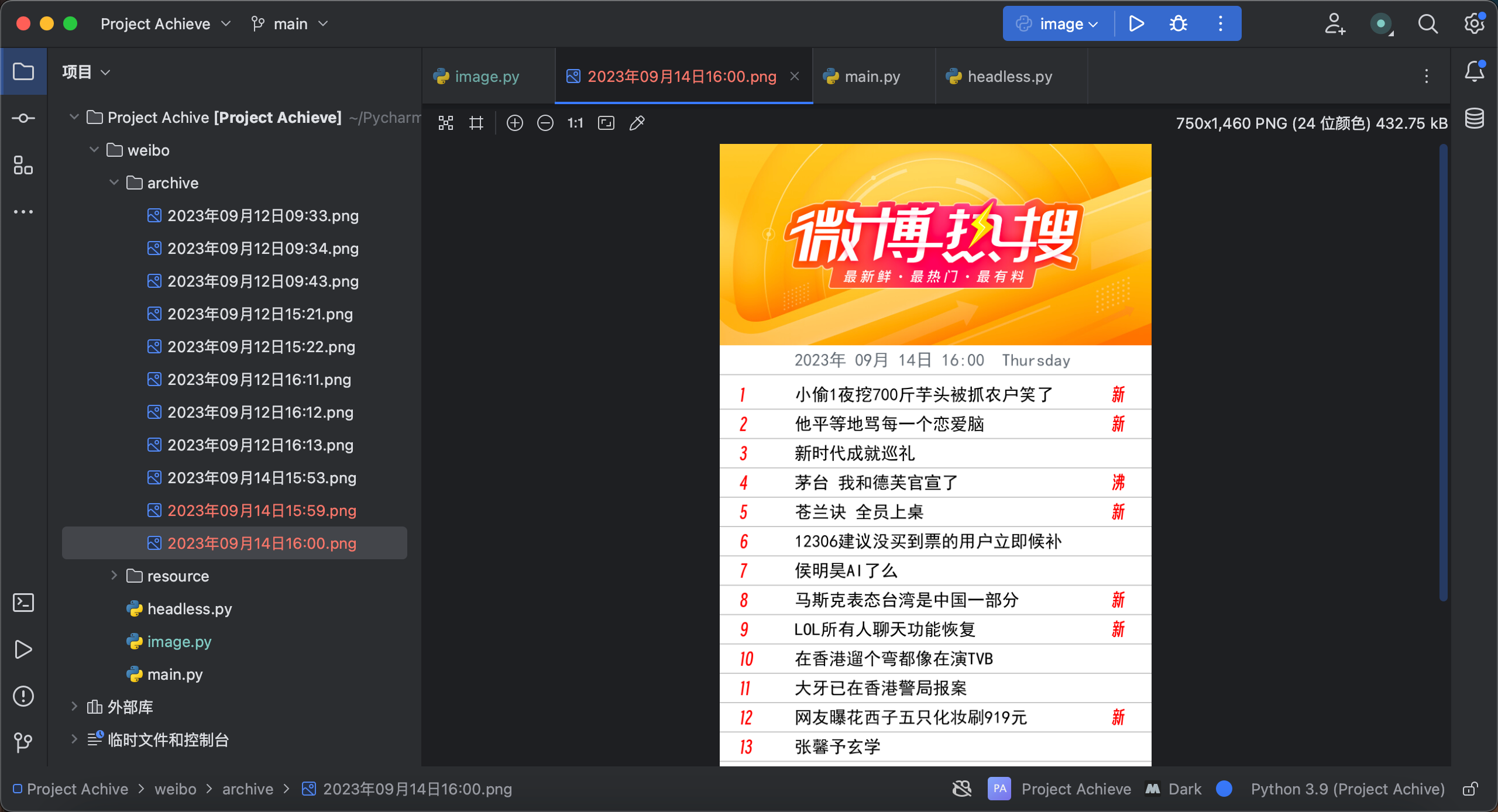Open the Python Packages tool window
The height and width of the screenshot is (812, 1498).
[23, 165]
